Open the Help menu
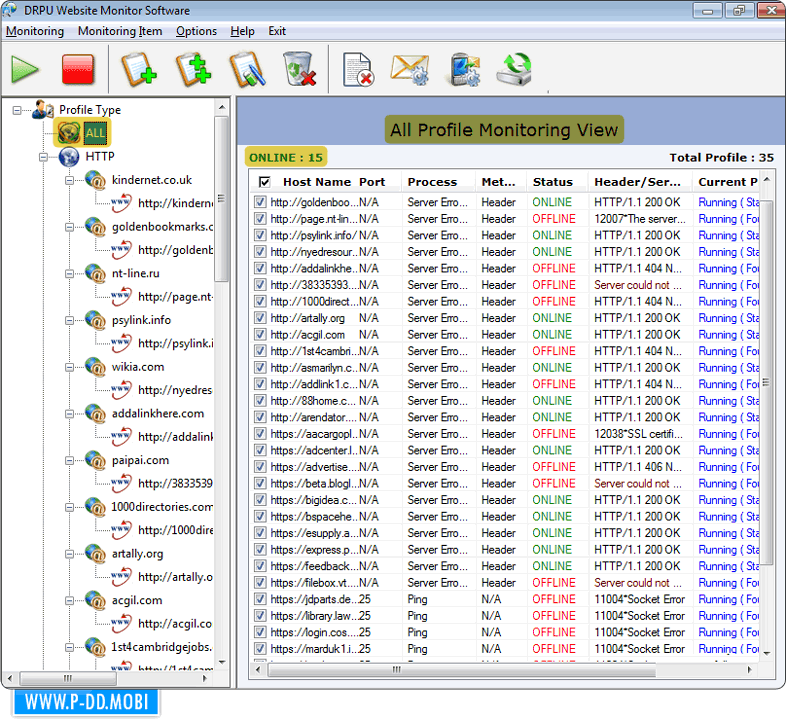The height and width of the screenshot is (720, 786). (x=242, y=31)
